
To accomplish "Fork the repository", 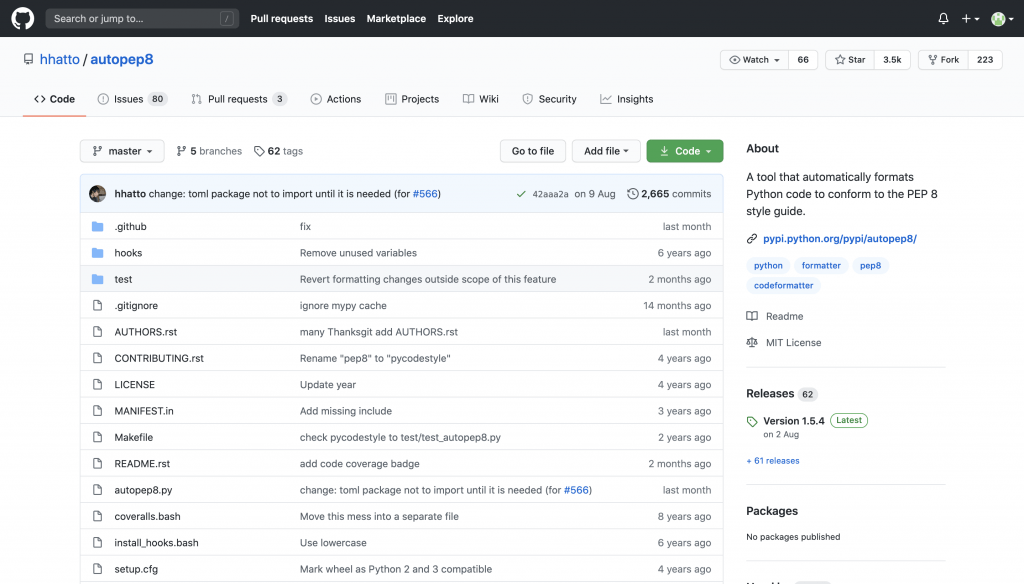I will (943, 59).
